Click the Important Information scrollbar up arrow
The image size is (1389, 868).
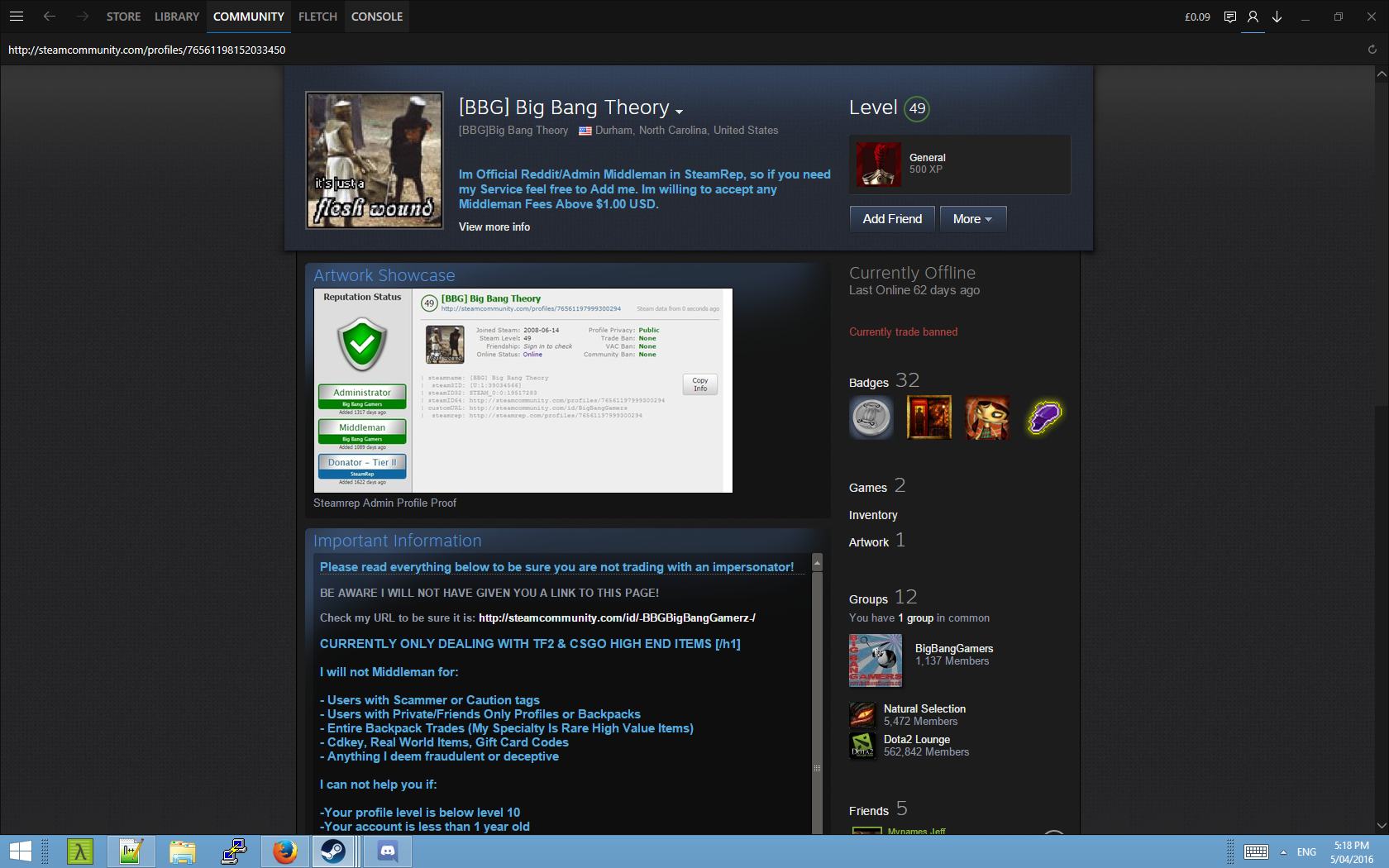click(x=817, y=563)
